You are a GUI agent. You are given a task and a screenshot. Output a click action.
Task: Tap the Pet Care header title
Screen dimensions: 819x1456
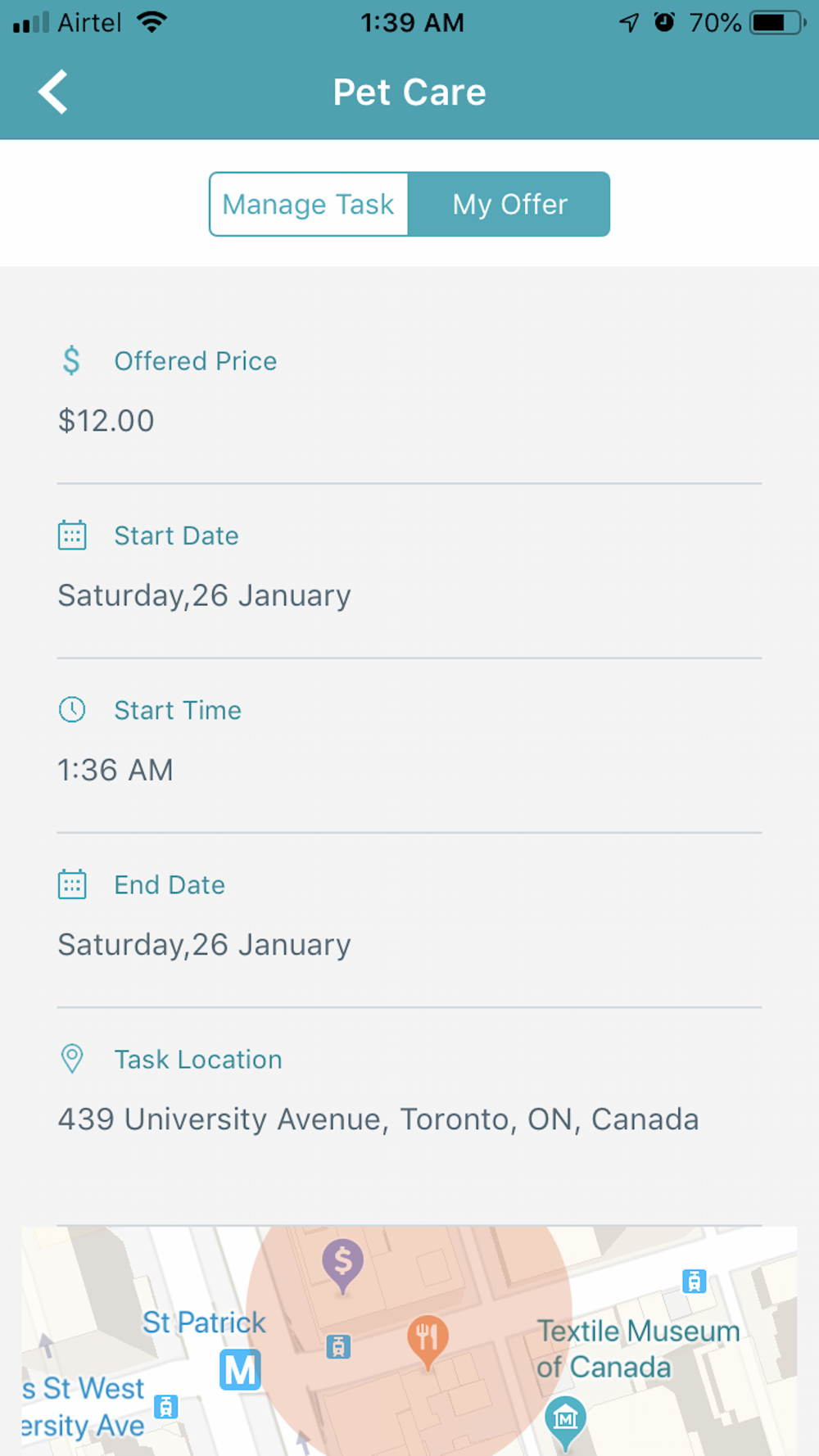(x=409, y=93)
